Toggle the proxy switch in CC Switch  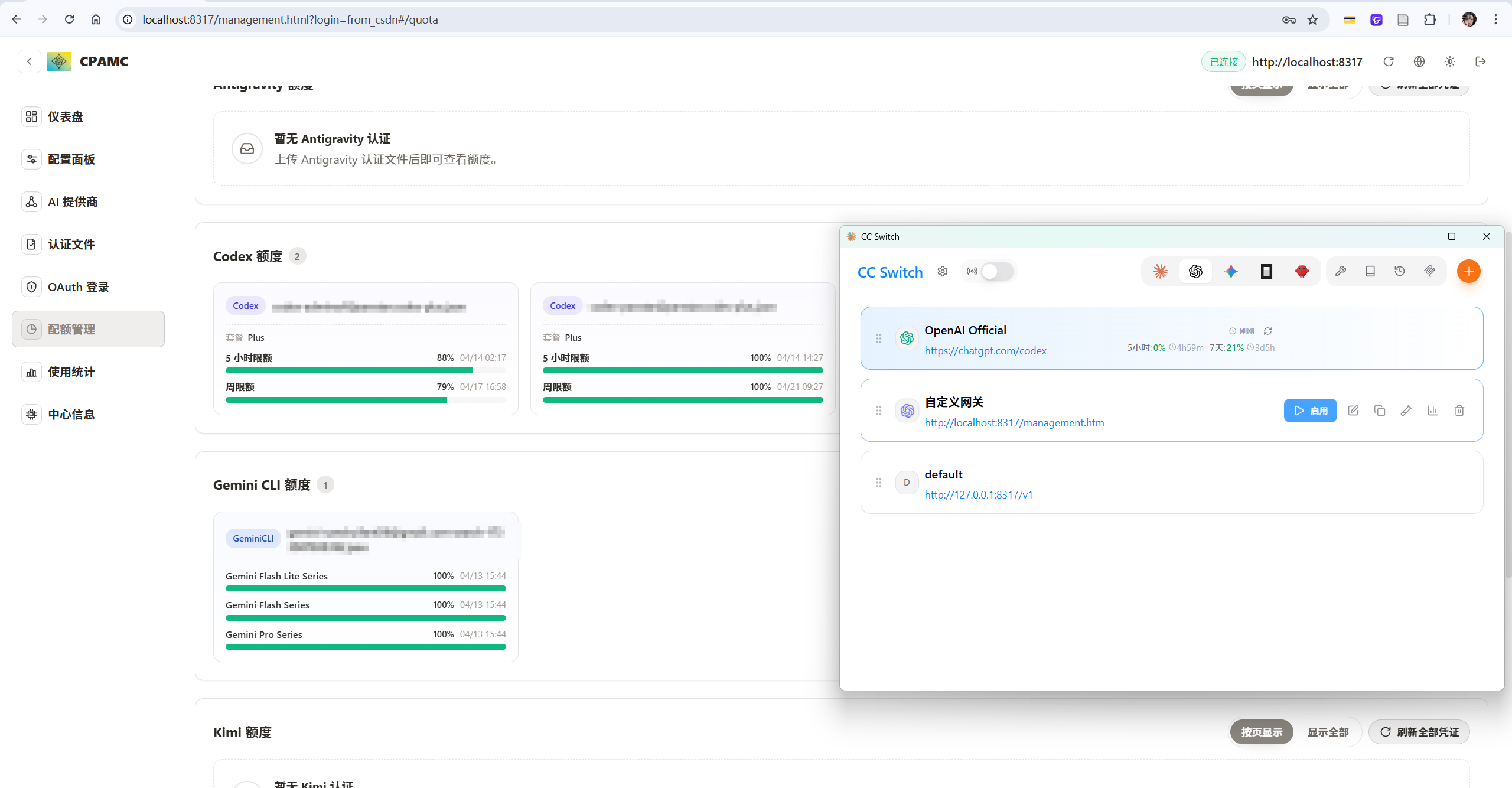coord(997,272)
